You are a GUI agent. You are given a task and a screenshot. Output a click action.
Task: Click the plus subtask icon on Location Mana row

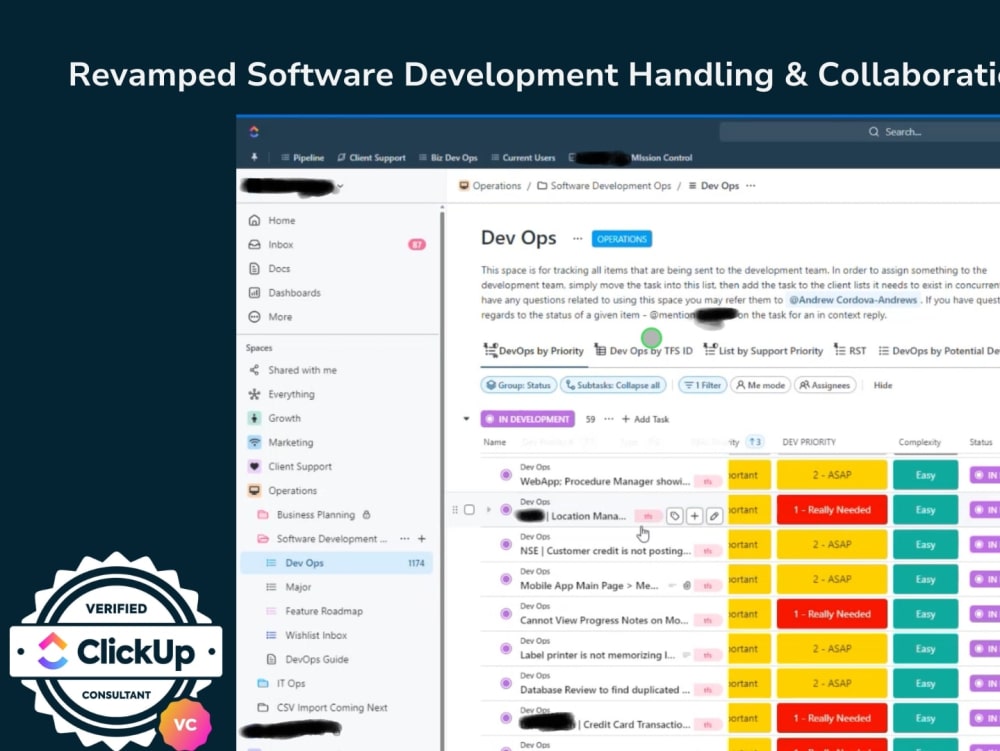pos(695,516)
